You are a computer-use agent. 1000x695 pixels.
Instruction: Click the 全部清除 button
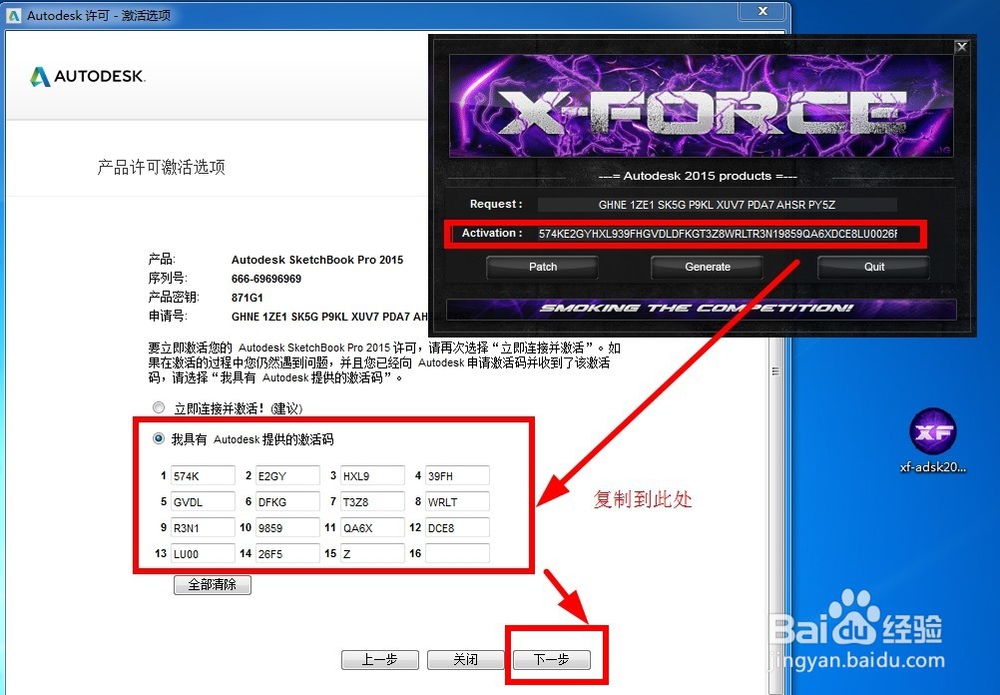click(x=212, y=585)
